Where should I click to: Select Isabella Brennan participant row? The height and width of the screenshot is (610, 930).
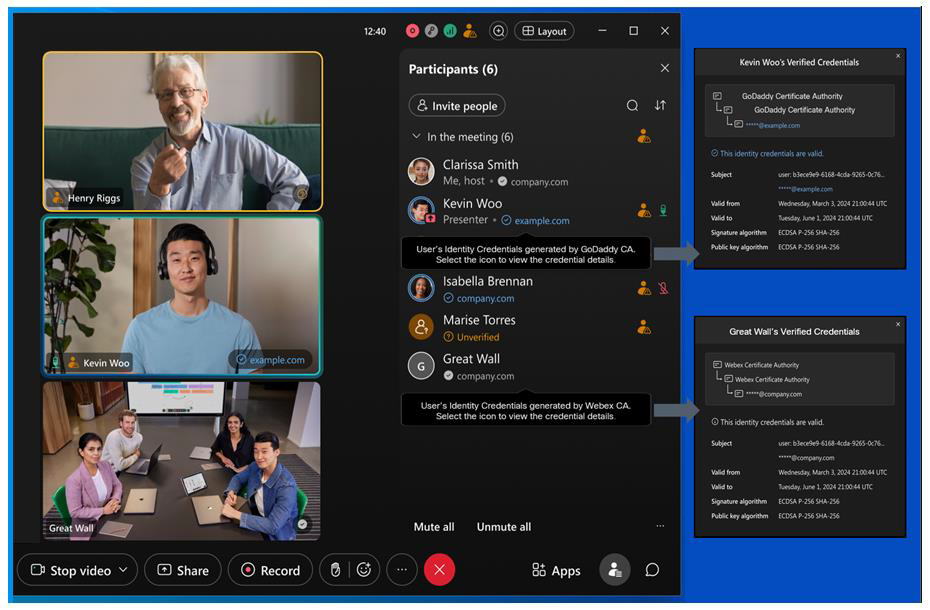point(537,289)
